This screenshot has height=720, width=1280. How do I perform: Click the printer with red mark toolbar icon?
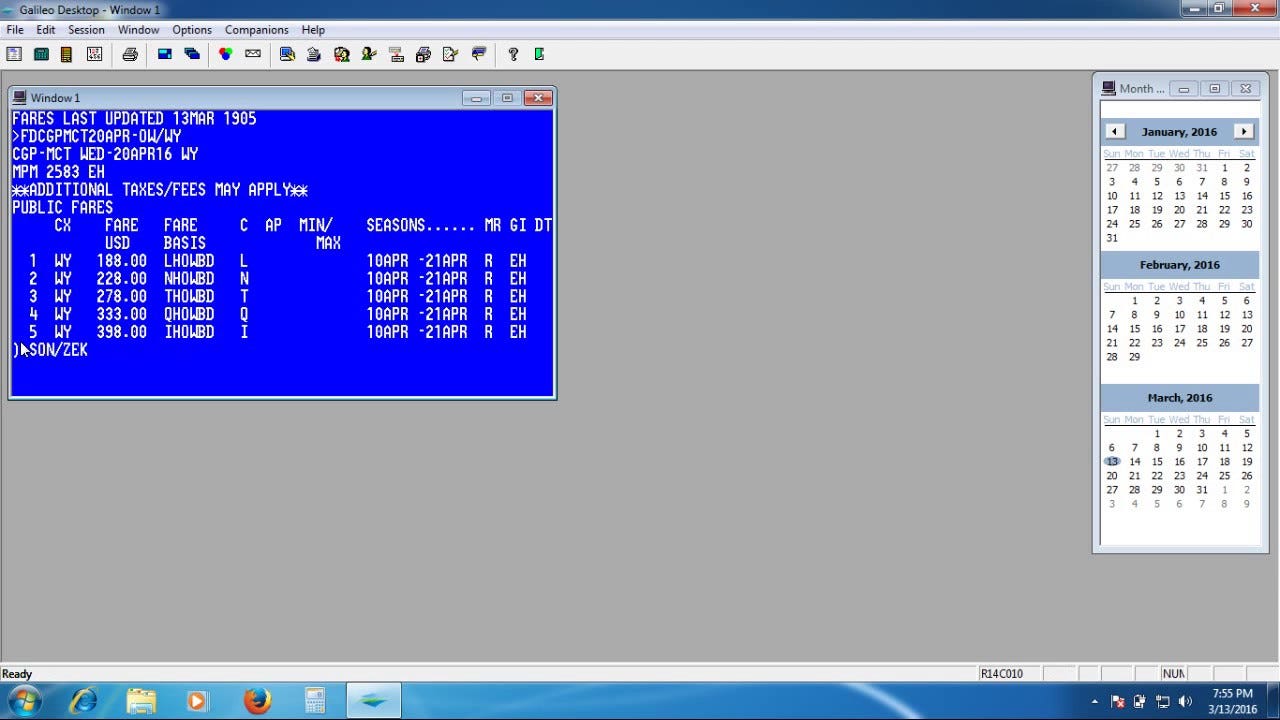(423, 54)
